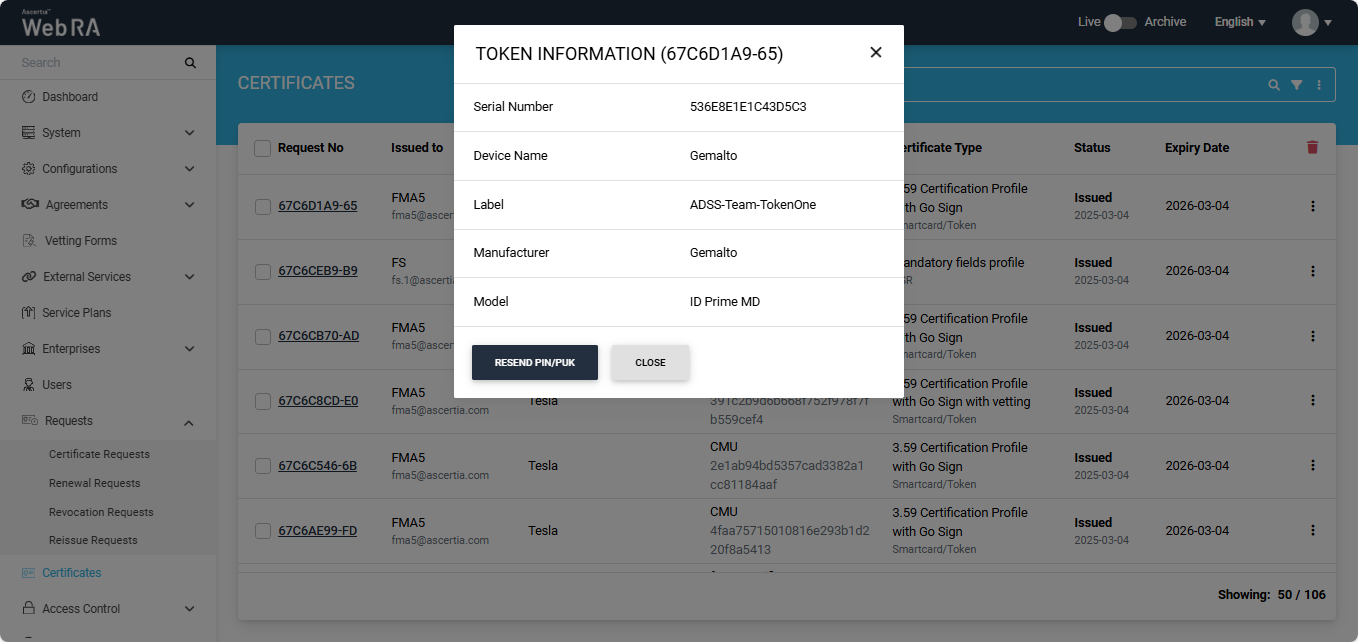Image resolution: width=1358 pixels, height=642 pixels.
Task: Click the red delete trash icon
Action: (x=1312, y=148)
